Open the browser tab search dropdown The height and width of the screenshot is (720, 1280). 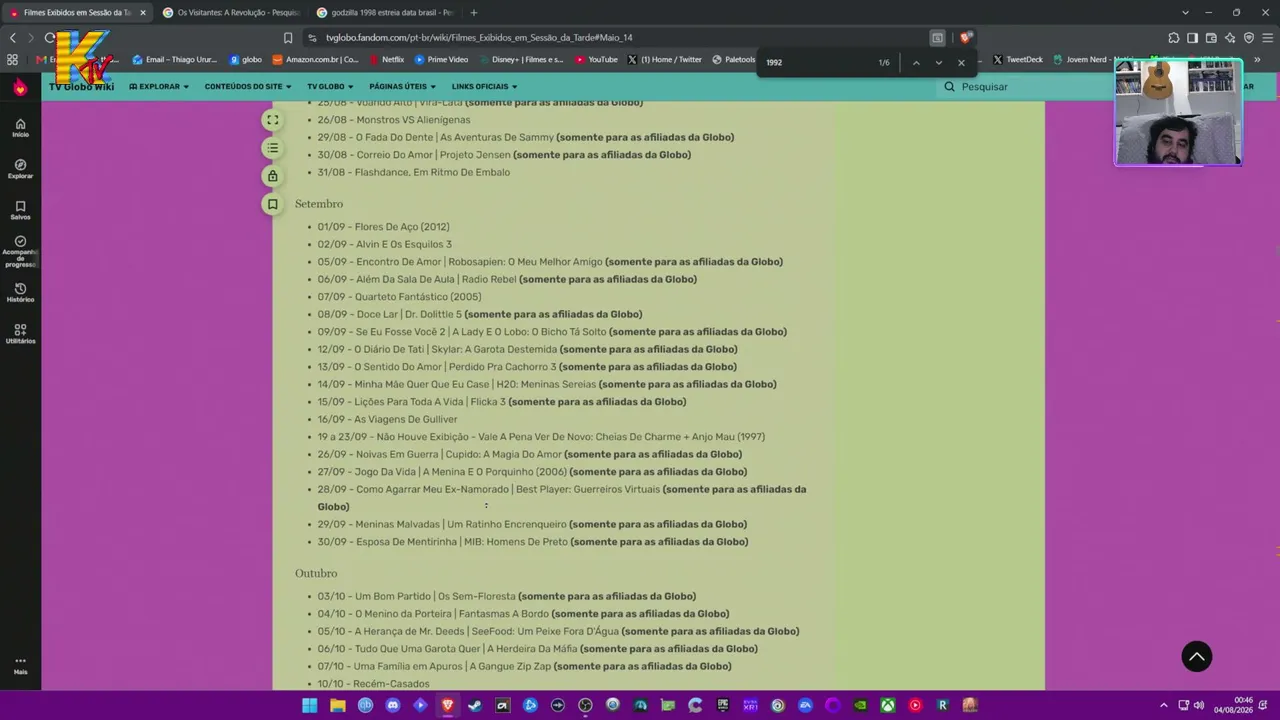pyautogui.click(x=1185, y=13)
